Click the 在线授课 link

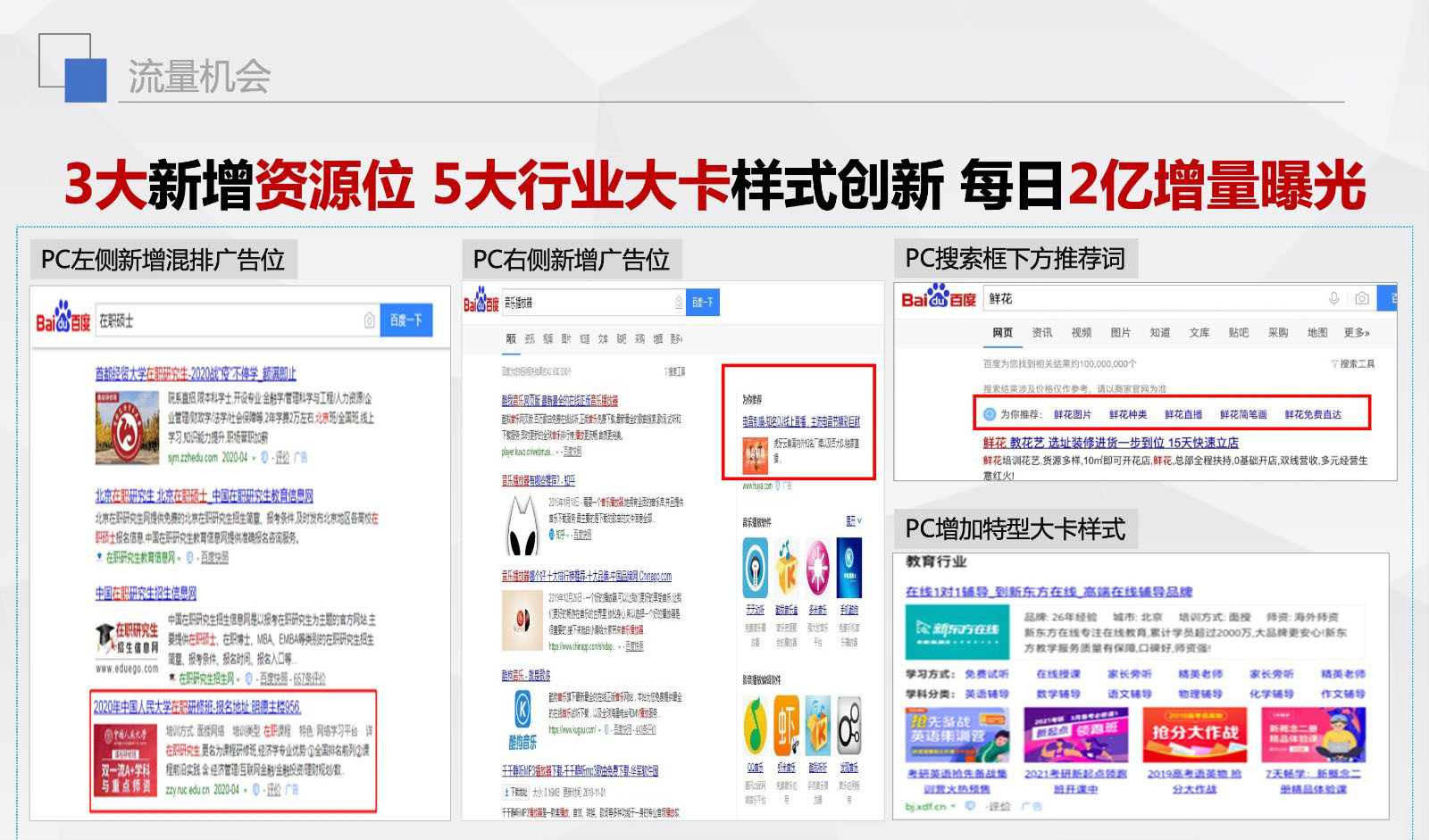pos(1058,674)
